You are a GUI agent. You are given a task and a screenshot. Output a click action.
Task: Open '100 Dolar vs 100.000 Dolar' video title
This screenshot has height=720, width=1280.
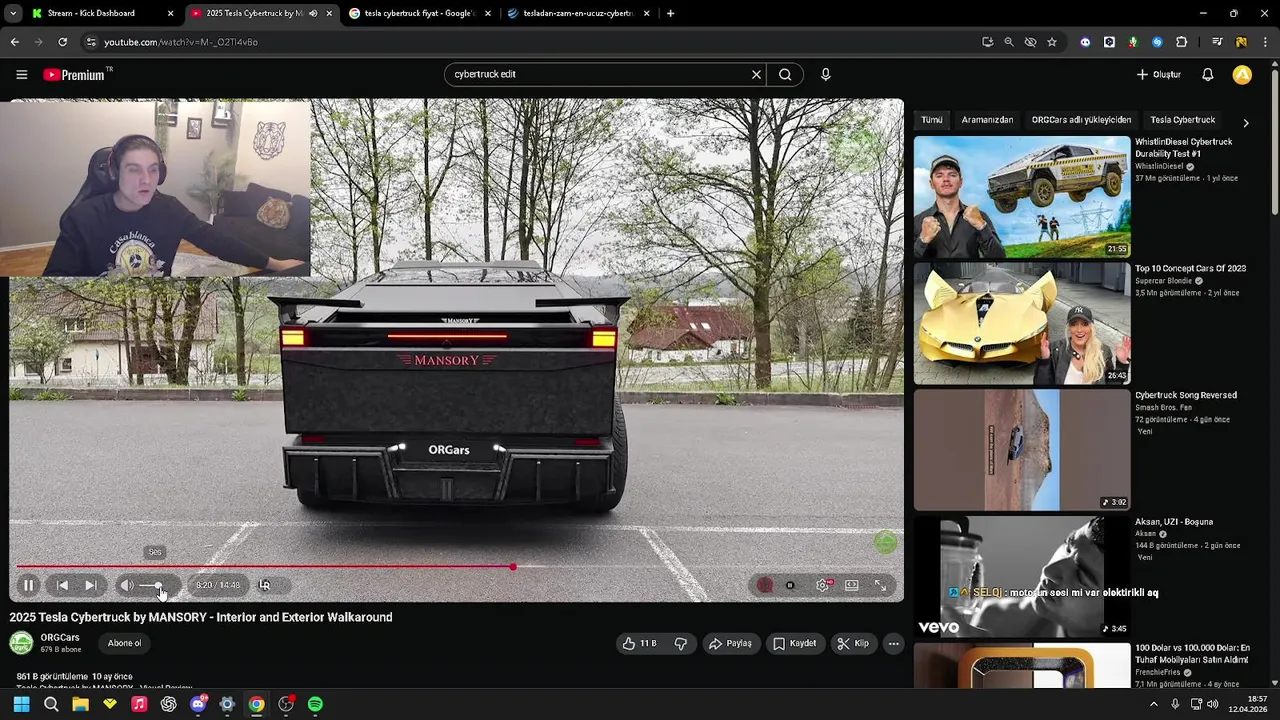tap(1192, 654)
